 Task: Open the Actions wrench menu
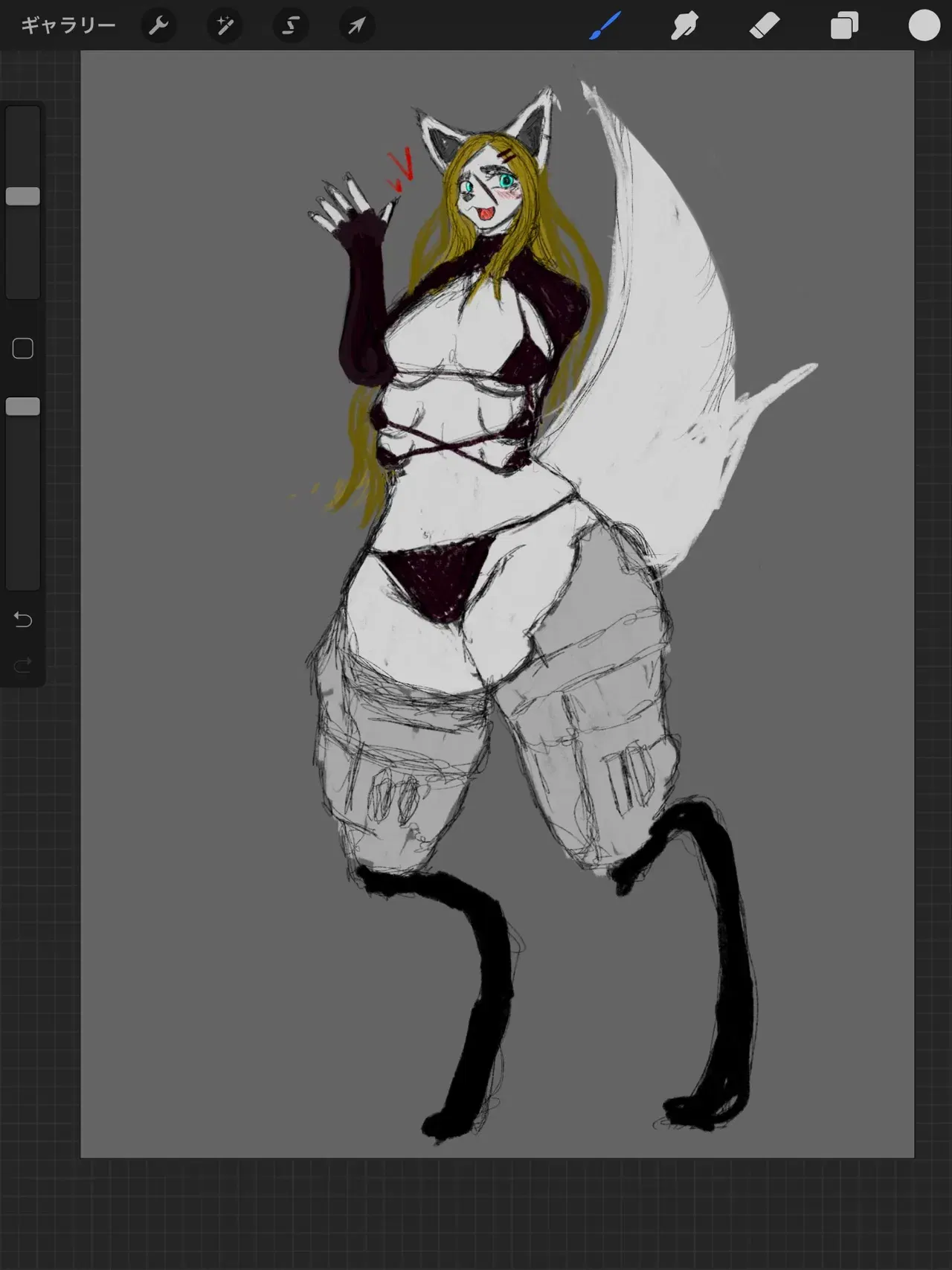point(158,26)
